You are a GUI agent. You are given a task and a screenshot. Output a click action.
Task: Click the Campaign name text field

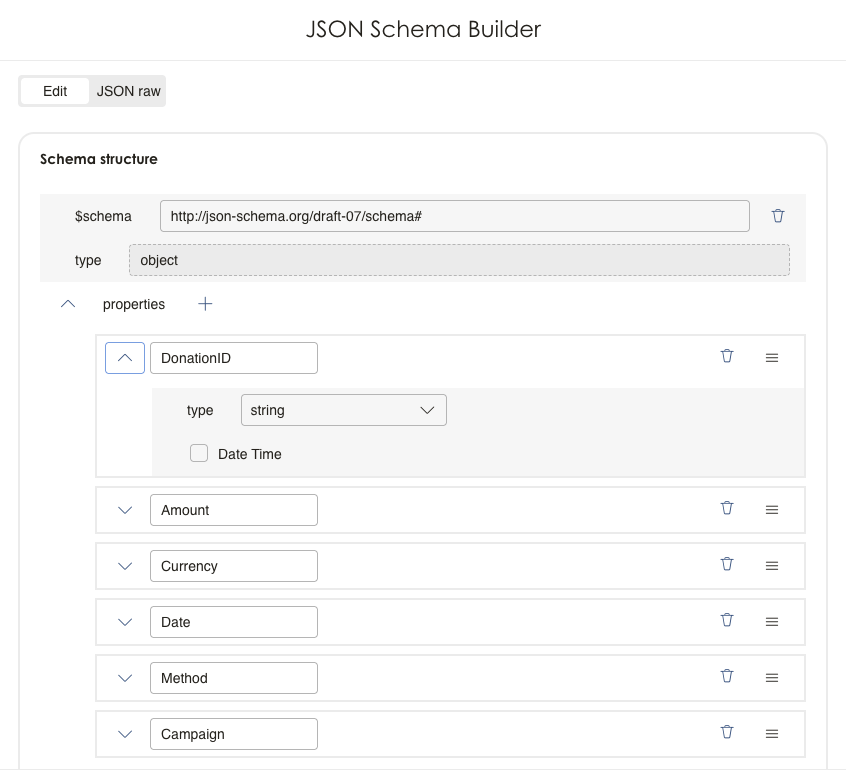[x=233, y=734]
